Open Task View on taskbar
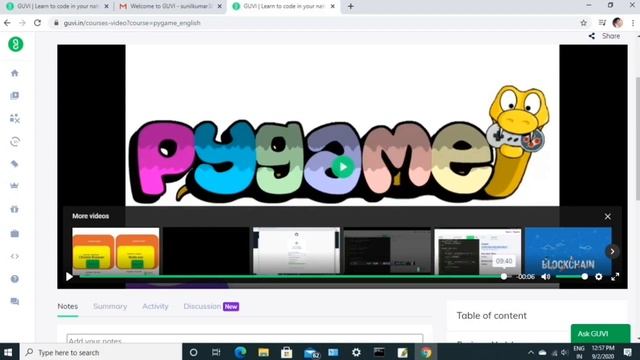Screen dimensions: 640x360 [x=216, y=352]
